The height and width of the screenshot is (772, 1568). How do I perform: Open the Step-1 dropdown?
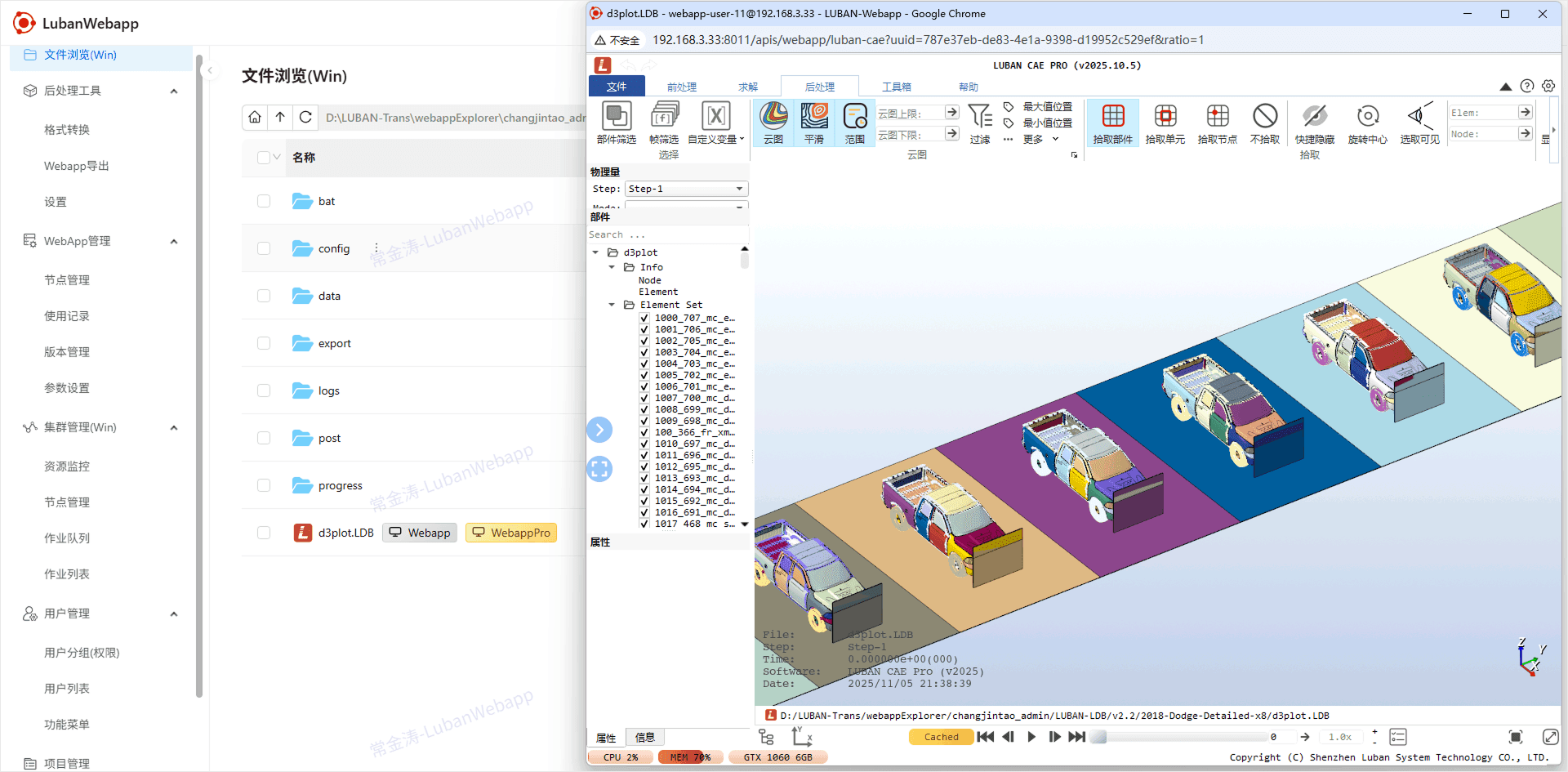686,189
